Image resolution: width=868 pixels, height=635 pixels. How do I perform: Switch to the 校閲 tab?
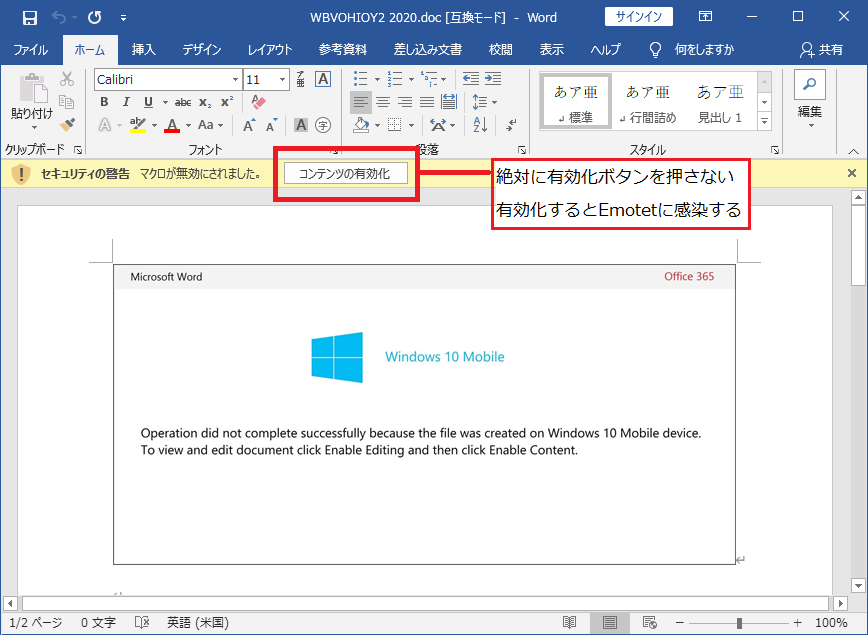click(500, 50)
